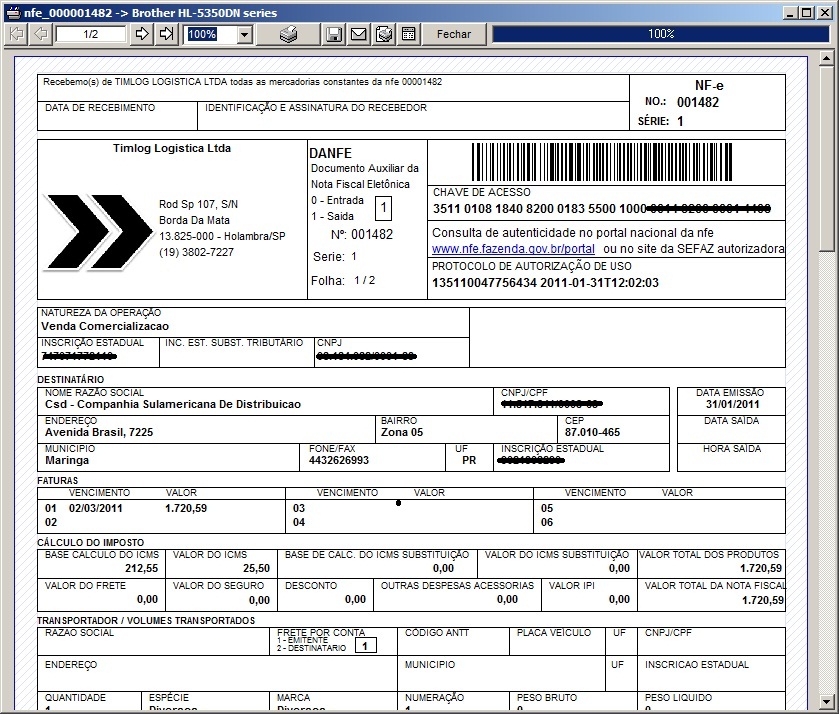Click the VALOR DO FRETE amount 0,00
This screenshot has height=714, width=839.
pyautogui.click(x=147, y=599)
